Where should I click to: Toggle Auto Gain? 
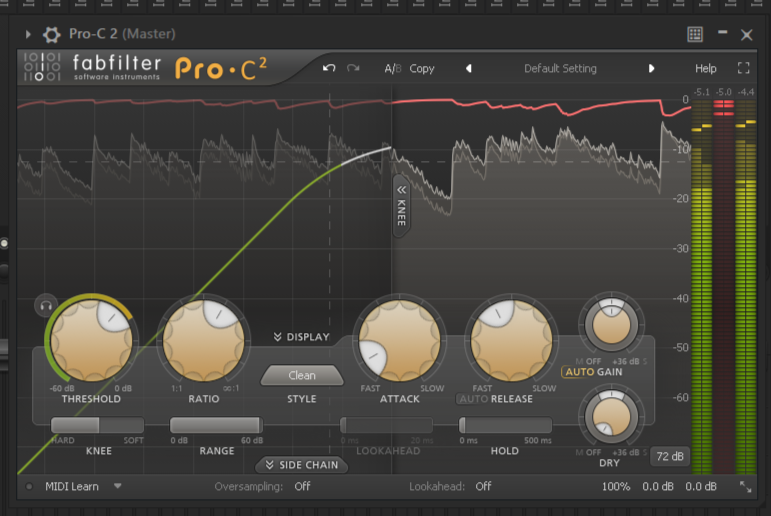[x=593, y=372]
